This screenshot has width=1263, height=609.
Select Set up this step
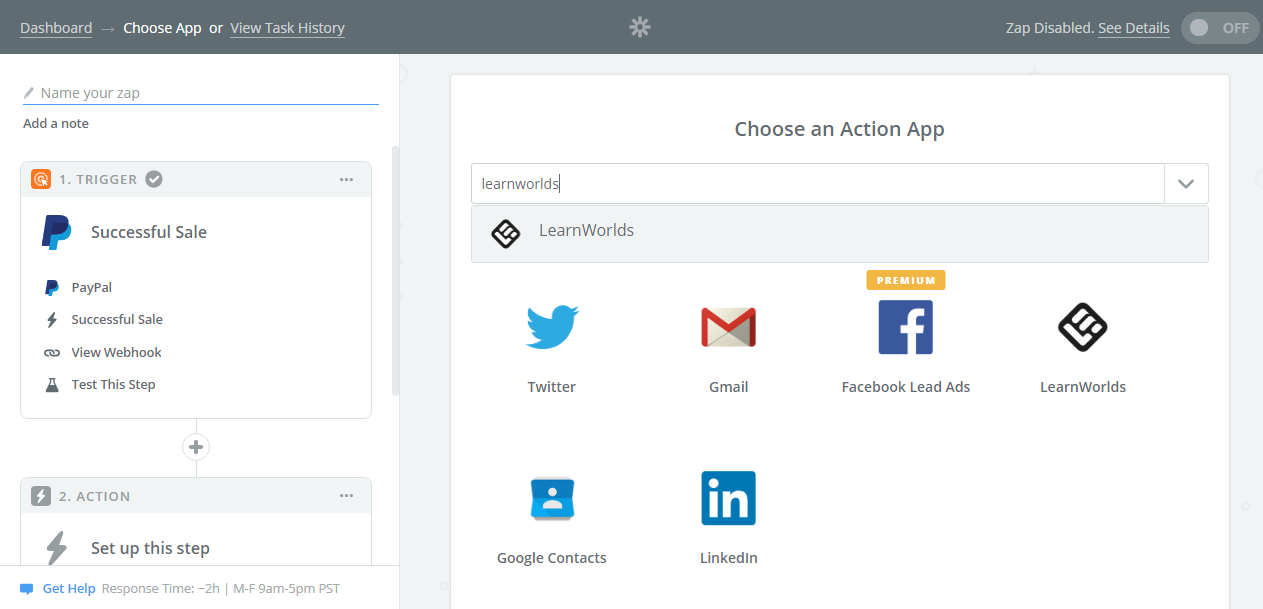150,548
